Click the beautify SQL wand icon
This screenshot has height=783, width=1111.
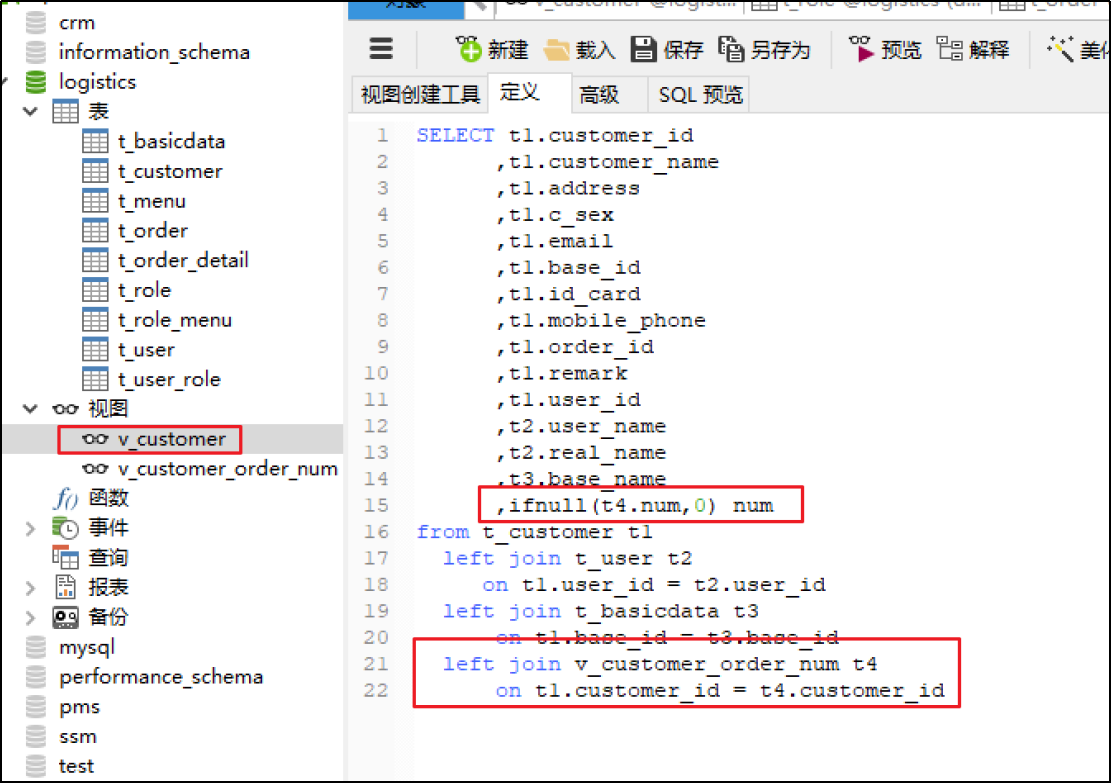click(1060, 50)
